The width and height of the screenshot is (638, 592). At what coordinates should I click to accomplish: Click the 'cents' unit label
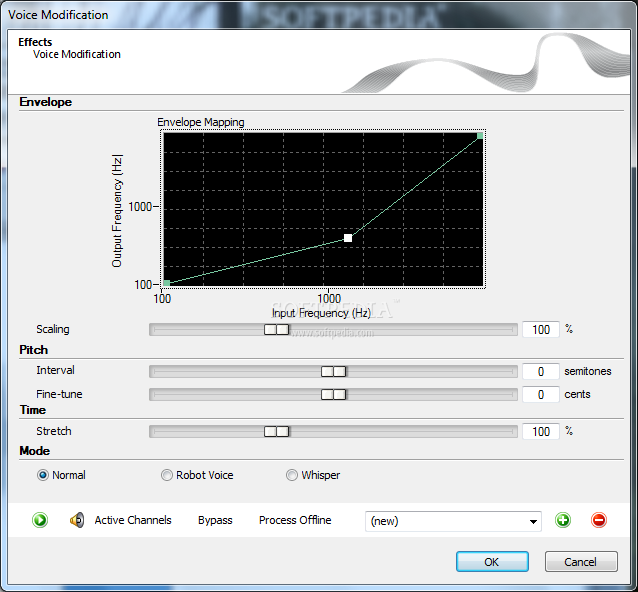point(577,394)
